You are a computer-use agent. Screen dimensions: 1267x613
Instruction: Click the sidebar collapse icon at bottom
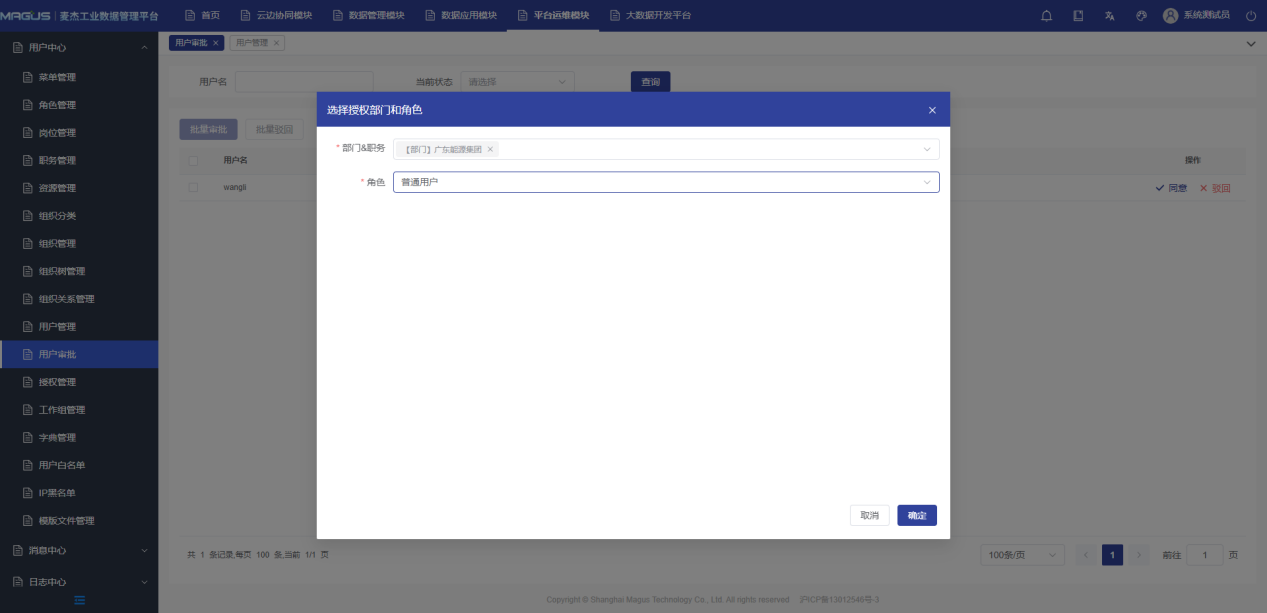click(80, 600)
